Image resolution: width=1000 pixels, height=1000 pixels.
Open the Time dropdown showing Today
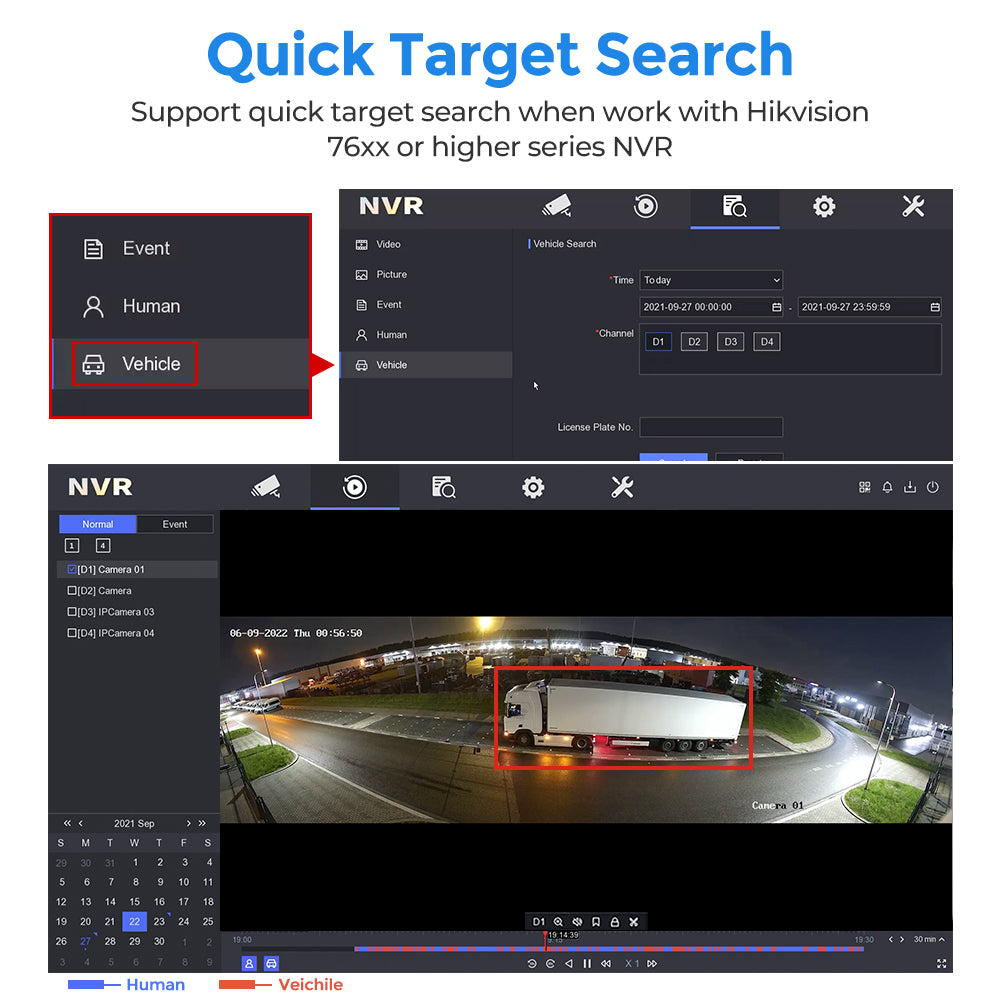coord(711,280)
